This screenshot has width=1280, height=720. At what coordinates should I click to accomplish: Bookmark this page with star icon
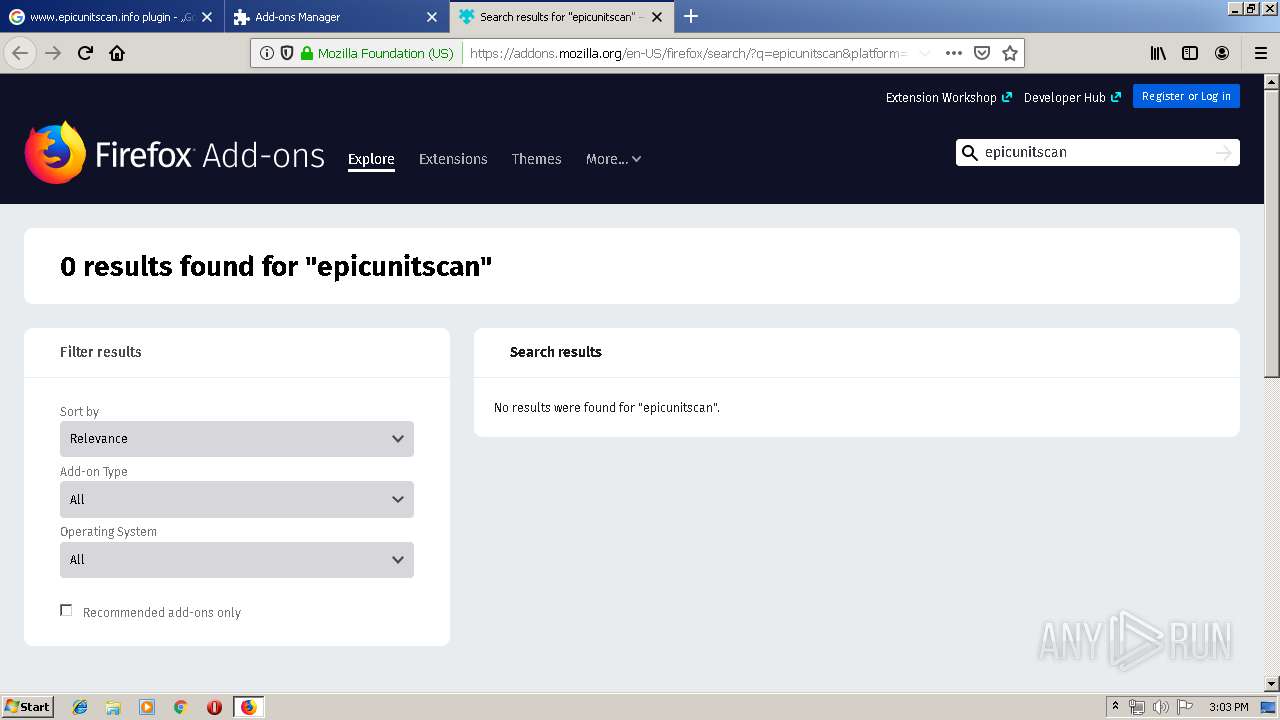[1010, 53]
